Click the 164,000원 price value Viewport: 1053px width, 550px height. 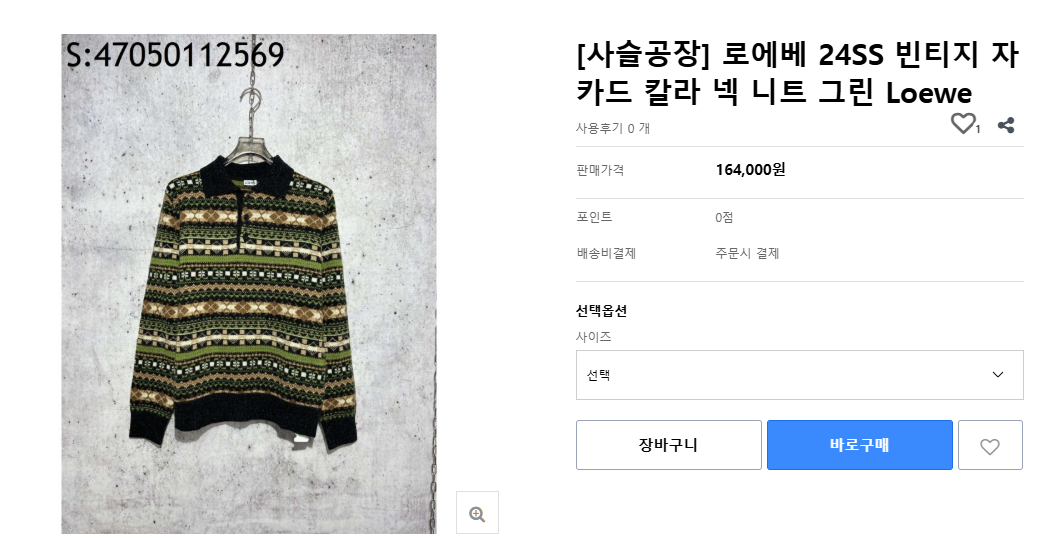click(750, 169)
